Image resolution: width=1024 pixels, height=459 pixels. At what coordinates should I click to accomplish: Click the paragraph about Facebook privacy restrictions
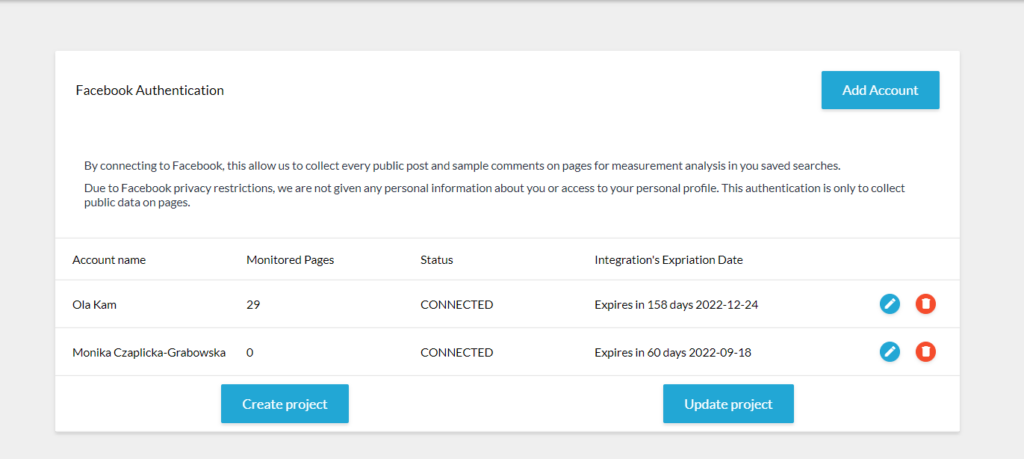click(494, 195)
